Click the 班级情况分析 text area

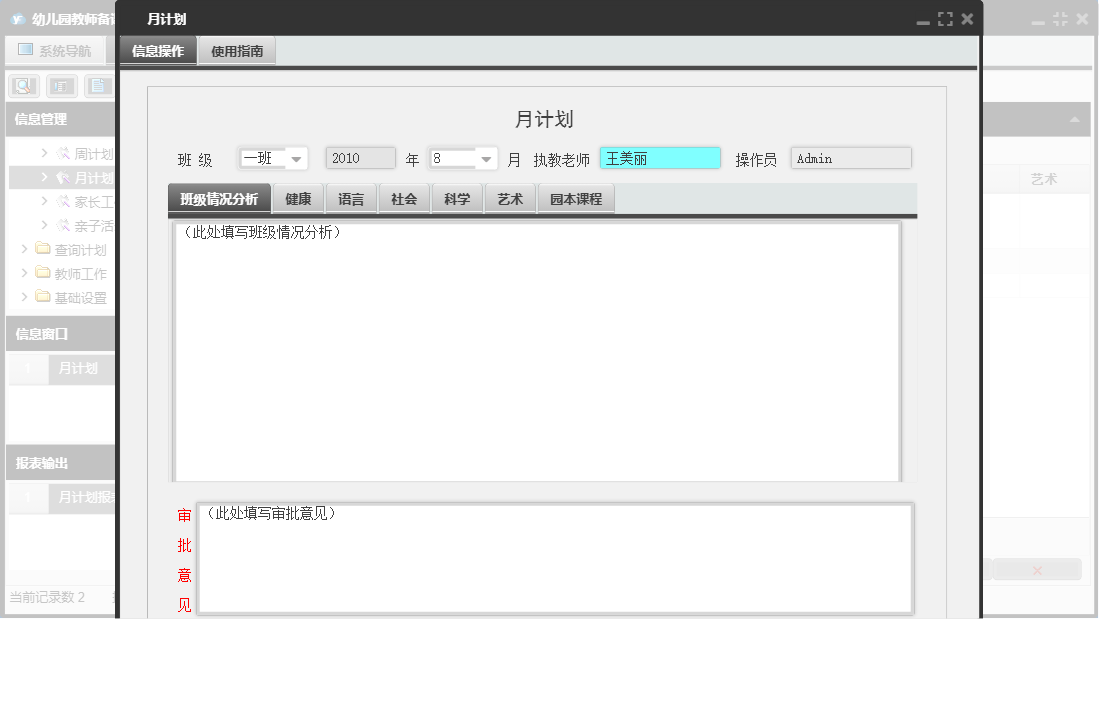(x=538, y=352)
